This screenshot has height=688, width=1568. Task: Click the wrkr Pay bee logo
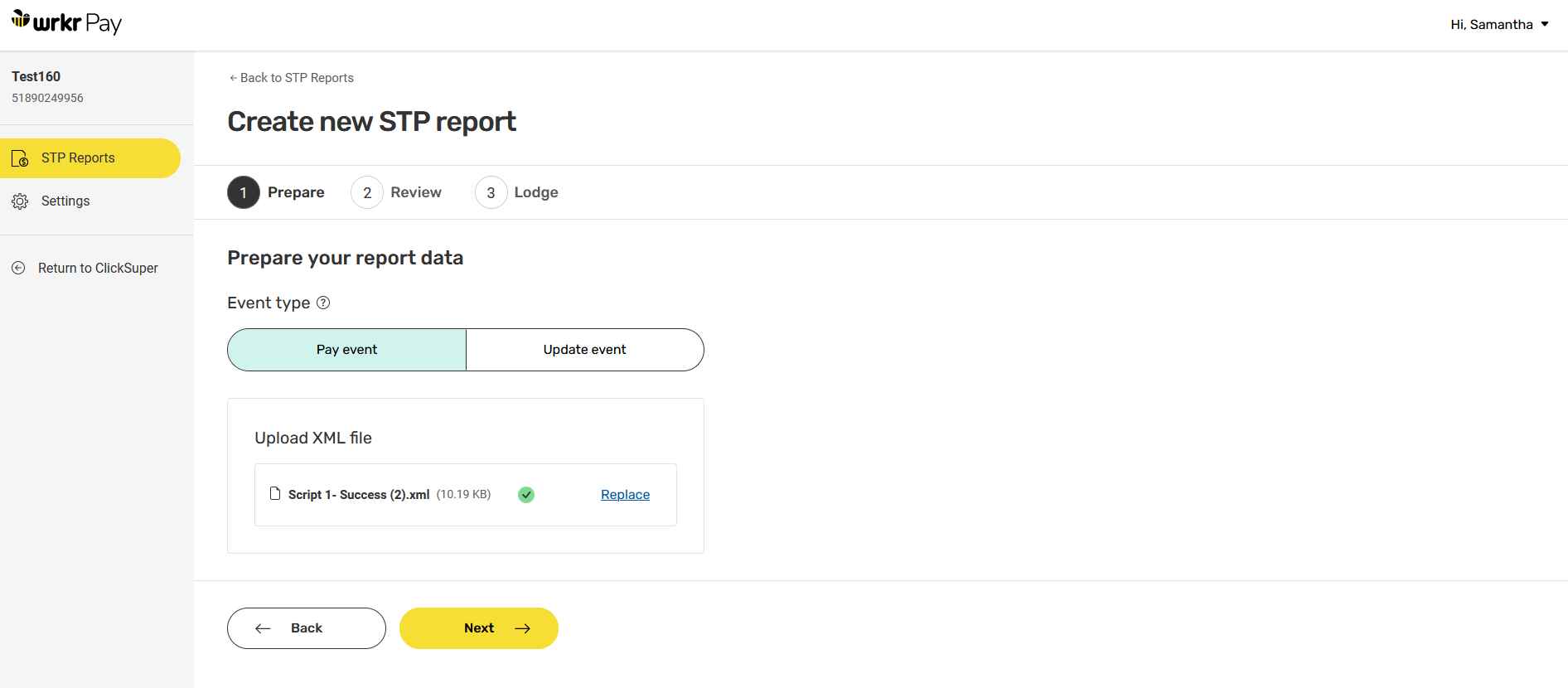66,22
